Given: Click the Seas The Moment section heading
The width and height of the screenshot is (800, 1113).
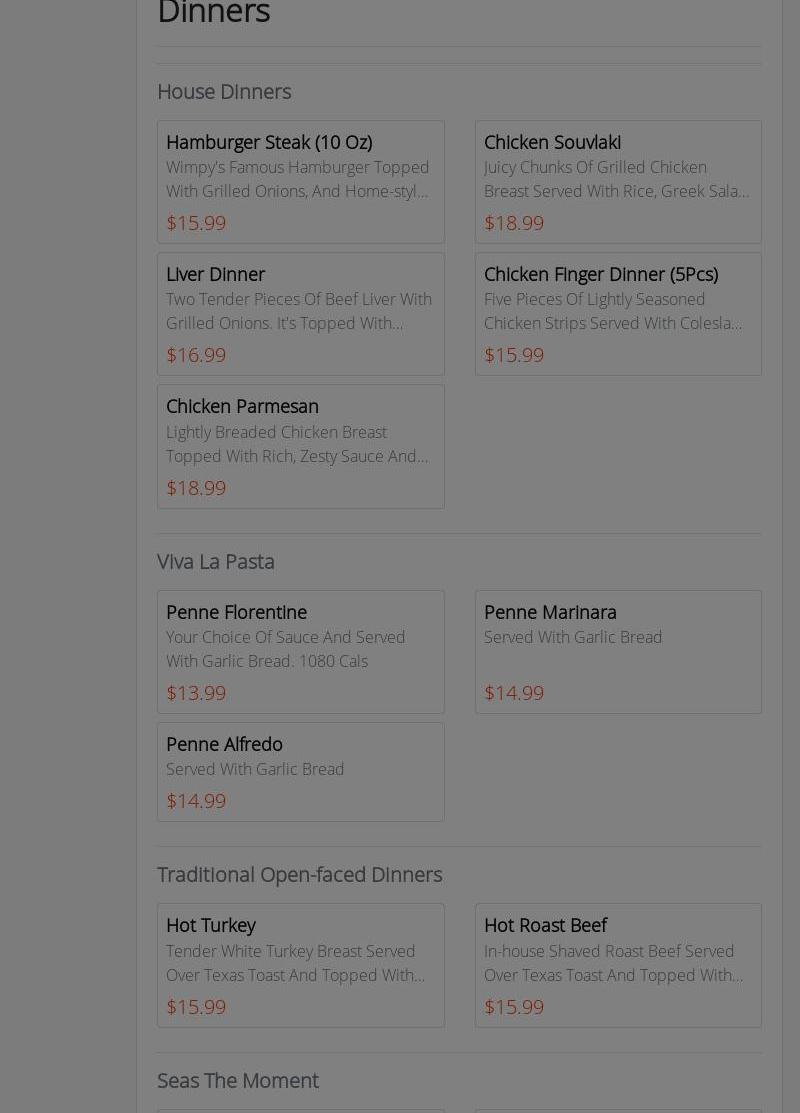Looking at the screenshot, I should pyautogui.click(x=238, y=1080).
